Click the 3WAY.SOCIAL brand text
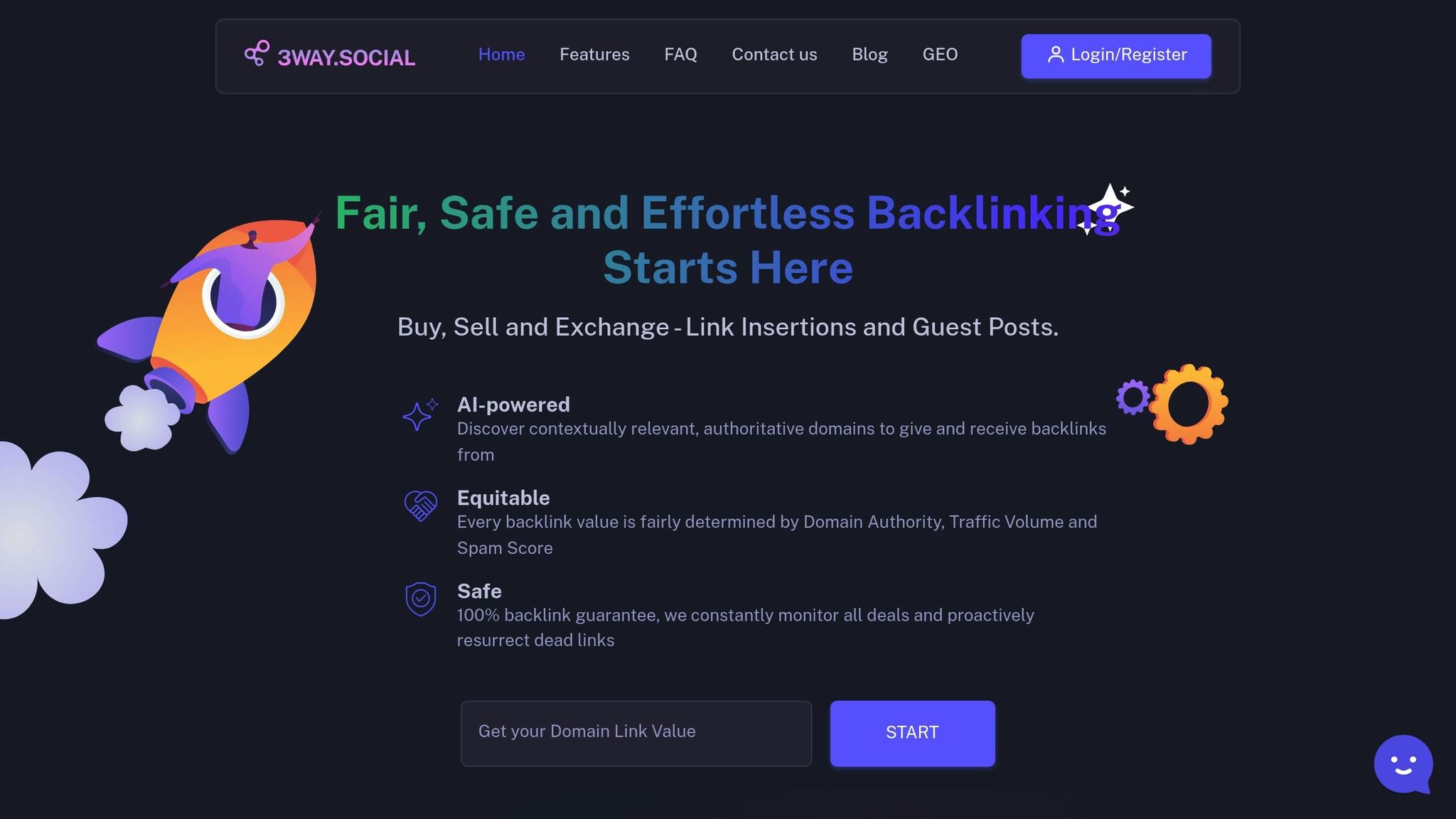This screenshot has height=819, width=1456. pos(346,58)
